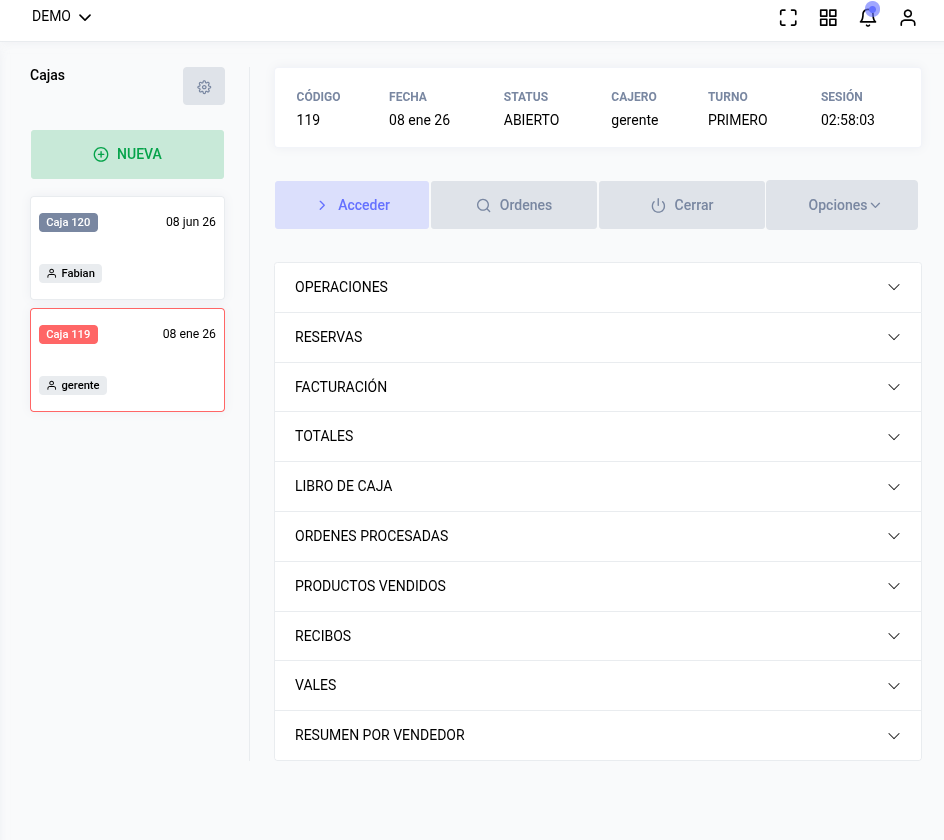The width and height of the screenshot is (944, 840).
Task: Click the Caja 120 badge
Action: tap(69, 222)
